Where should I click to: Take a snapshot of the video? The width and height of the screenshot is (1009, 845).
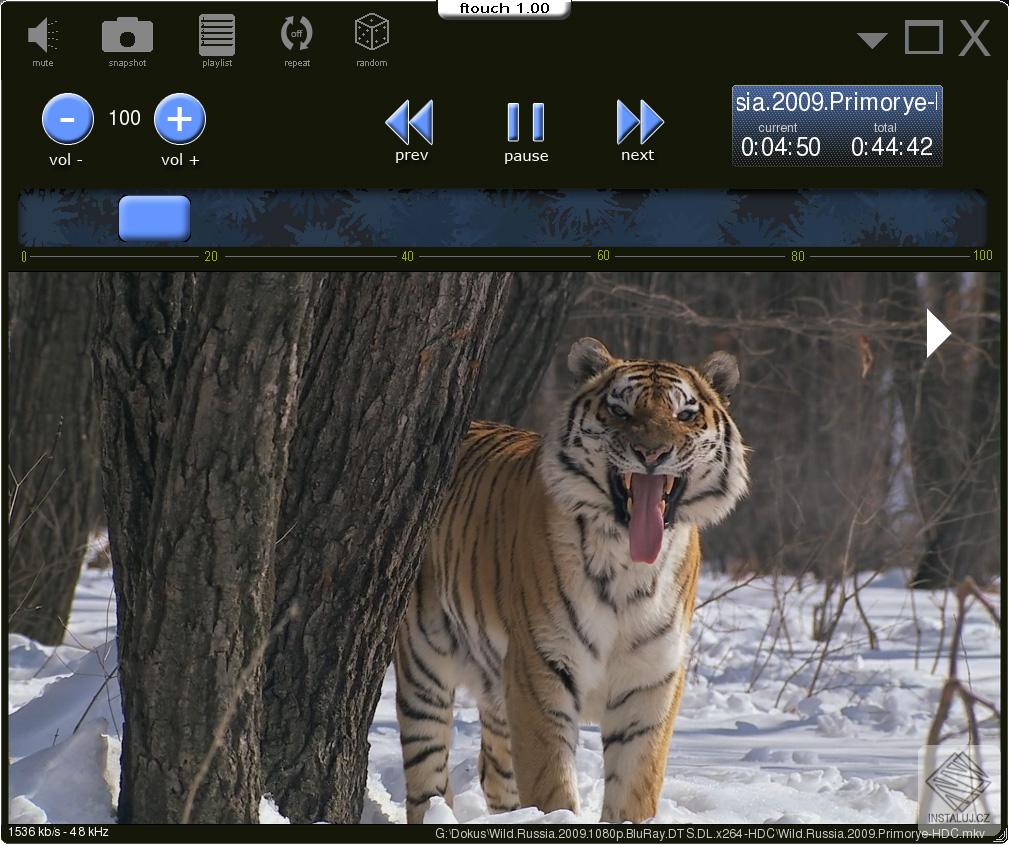pos(126,35)
